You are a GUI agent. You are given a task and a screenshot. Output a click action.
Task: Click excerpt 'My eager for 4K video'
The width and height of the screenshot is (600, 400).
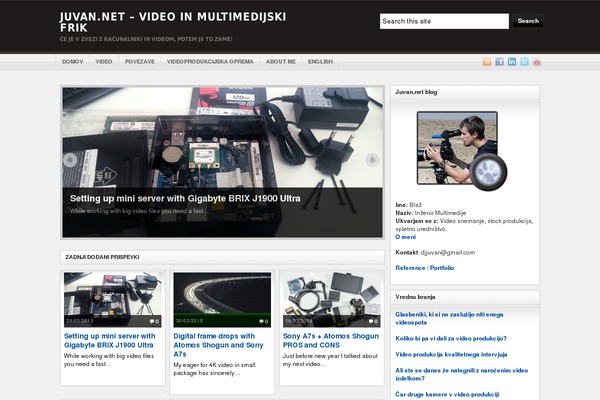(x=214, y=369)
